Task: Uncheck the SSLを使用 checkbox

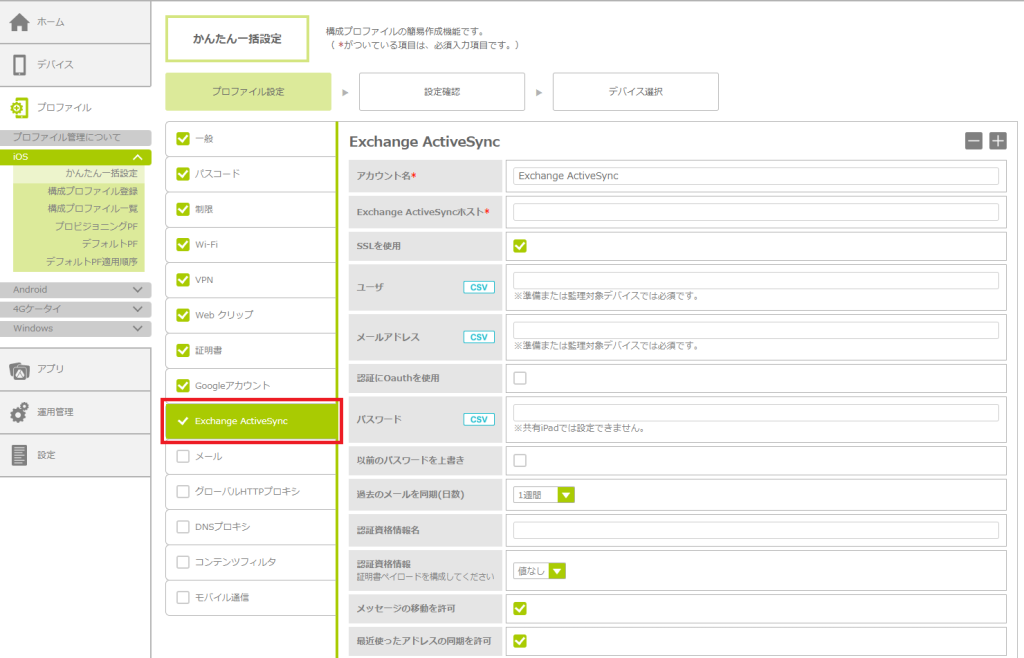Action: tap(520, 246)
